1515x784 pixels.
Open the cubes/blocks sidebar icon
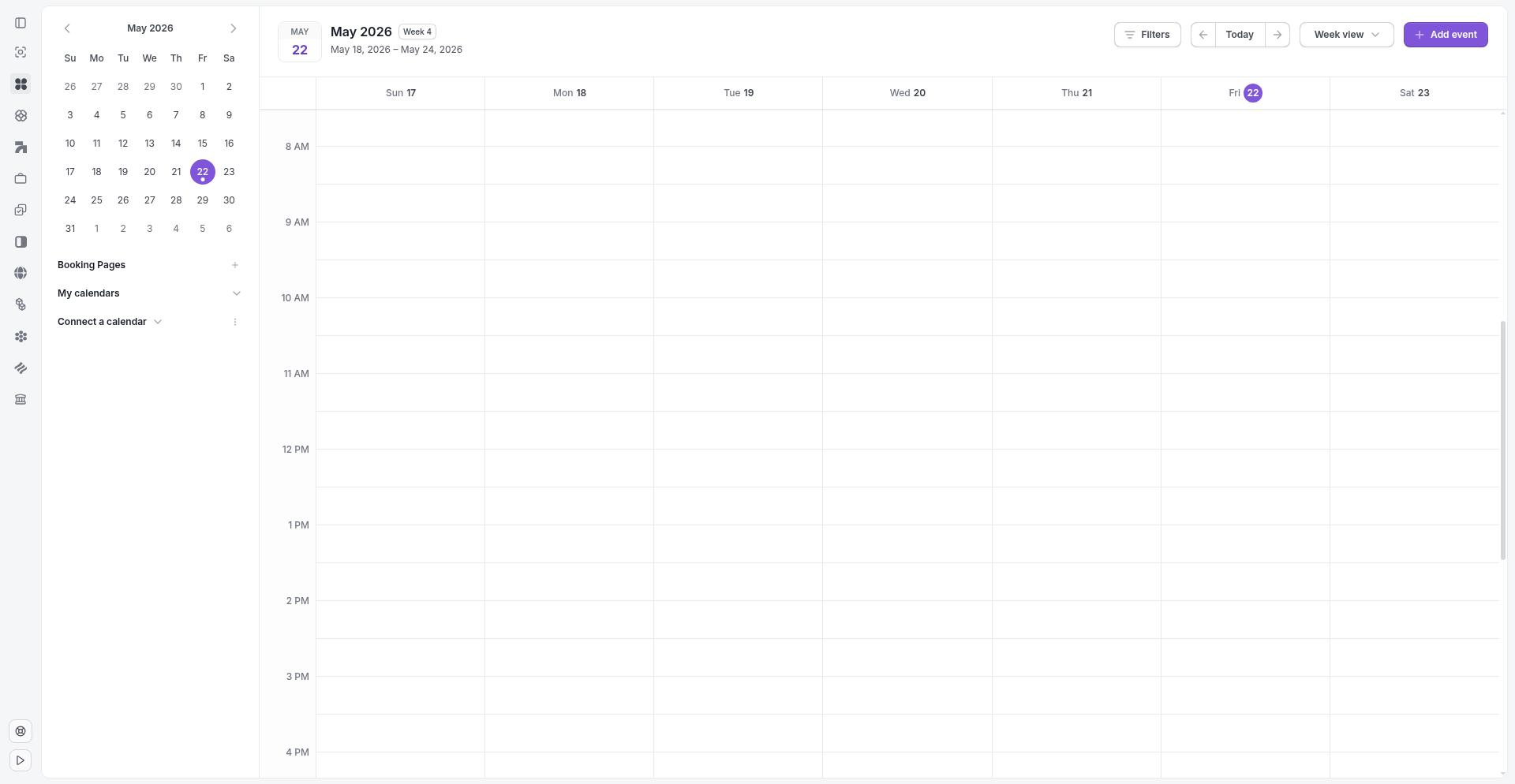[x=21, y=304]
